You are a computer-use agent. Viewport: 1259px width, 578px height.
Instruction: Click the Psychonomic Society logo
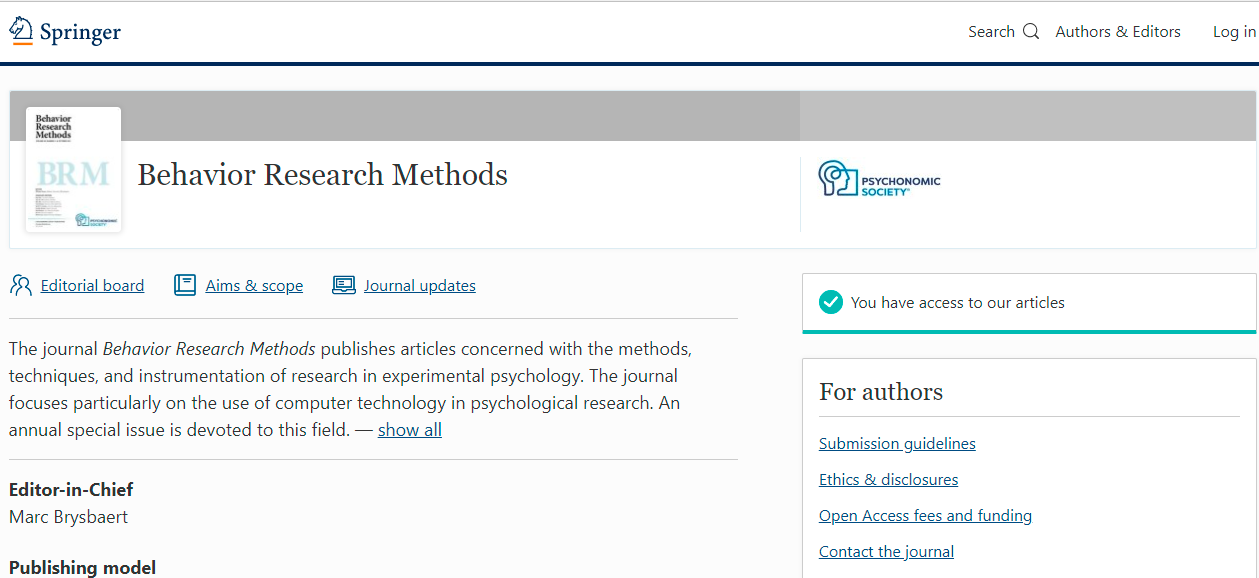point(879,179)
